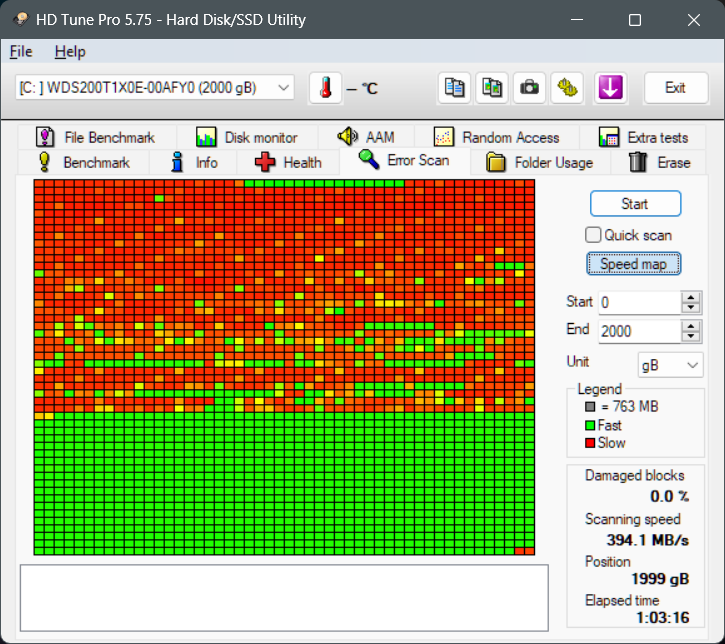Click the Legend group label

pyautogui.click(x=599, y=389)
